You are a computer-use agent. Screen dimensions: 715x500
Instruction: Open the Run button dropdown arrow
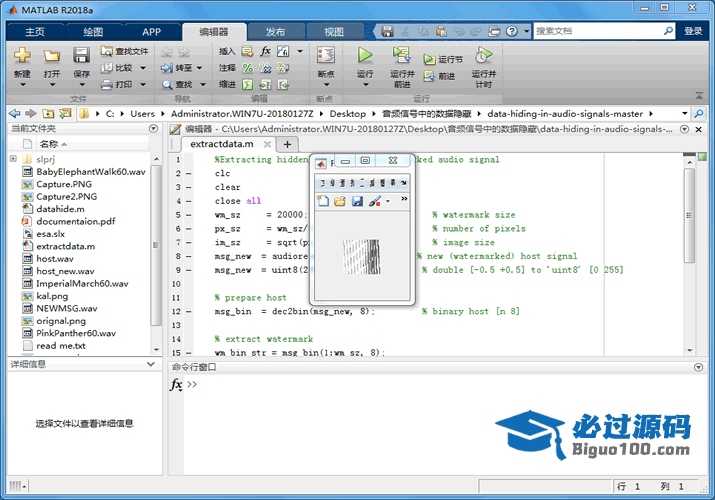pyautogui.click(x=365, y=85)
